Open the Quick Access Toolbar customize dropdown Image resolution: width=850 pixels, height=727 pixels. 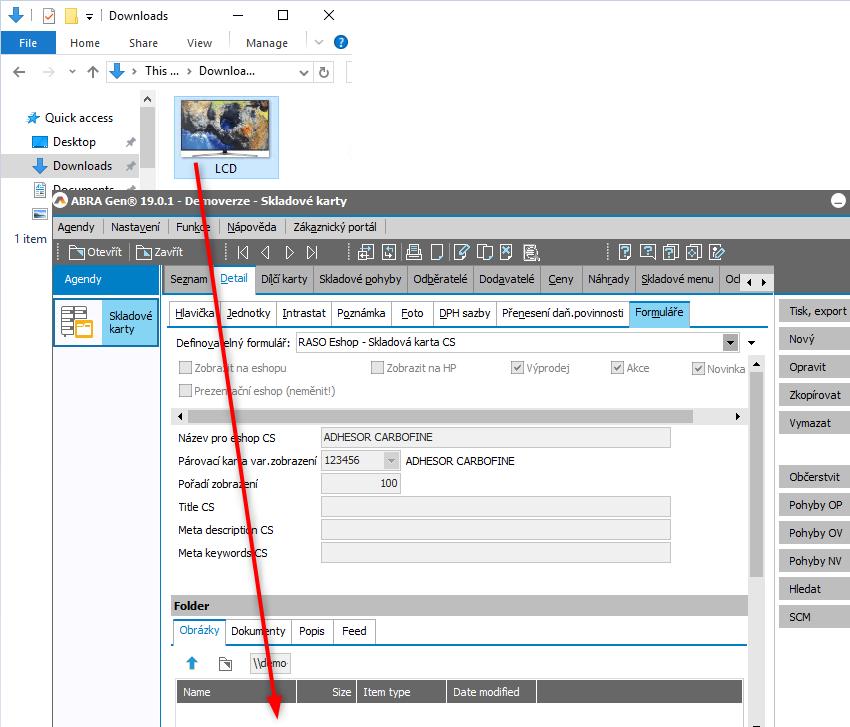coord(89,17)
